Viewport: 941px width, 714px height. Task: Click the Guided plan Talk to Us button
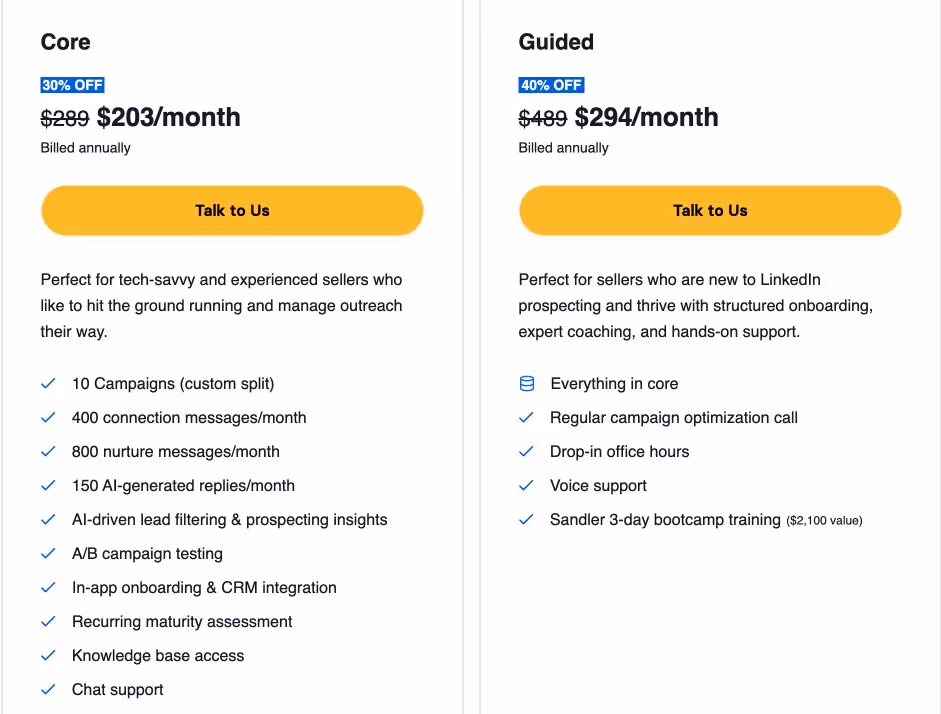pyautogui.click(x=710, y=210)
